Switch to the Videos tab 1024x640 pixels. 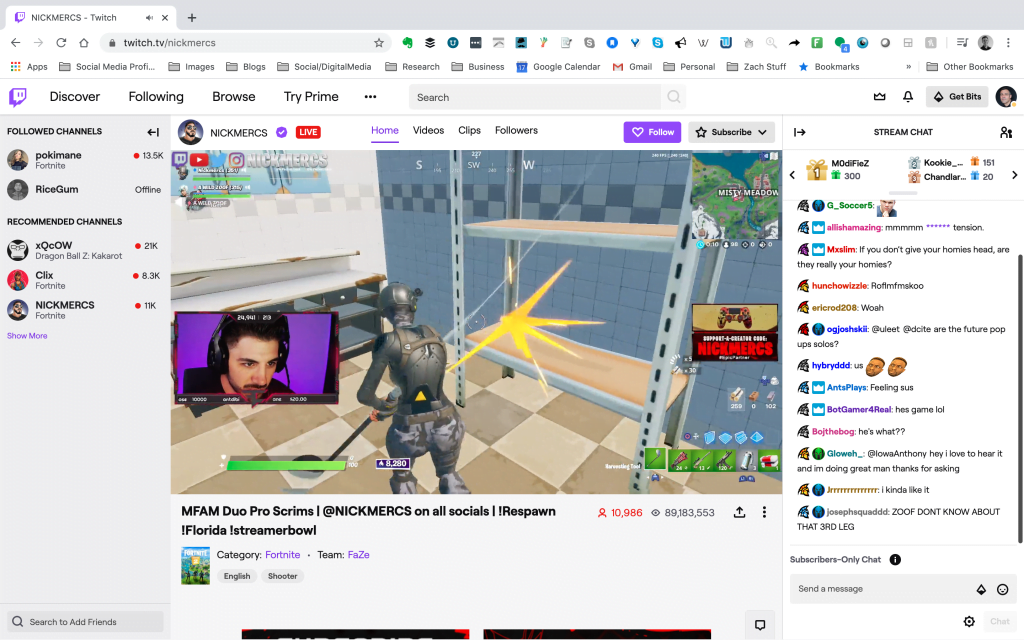(x=428, y=131)
